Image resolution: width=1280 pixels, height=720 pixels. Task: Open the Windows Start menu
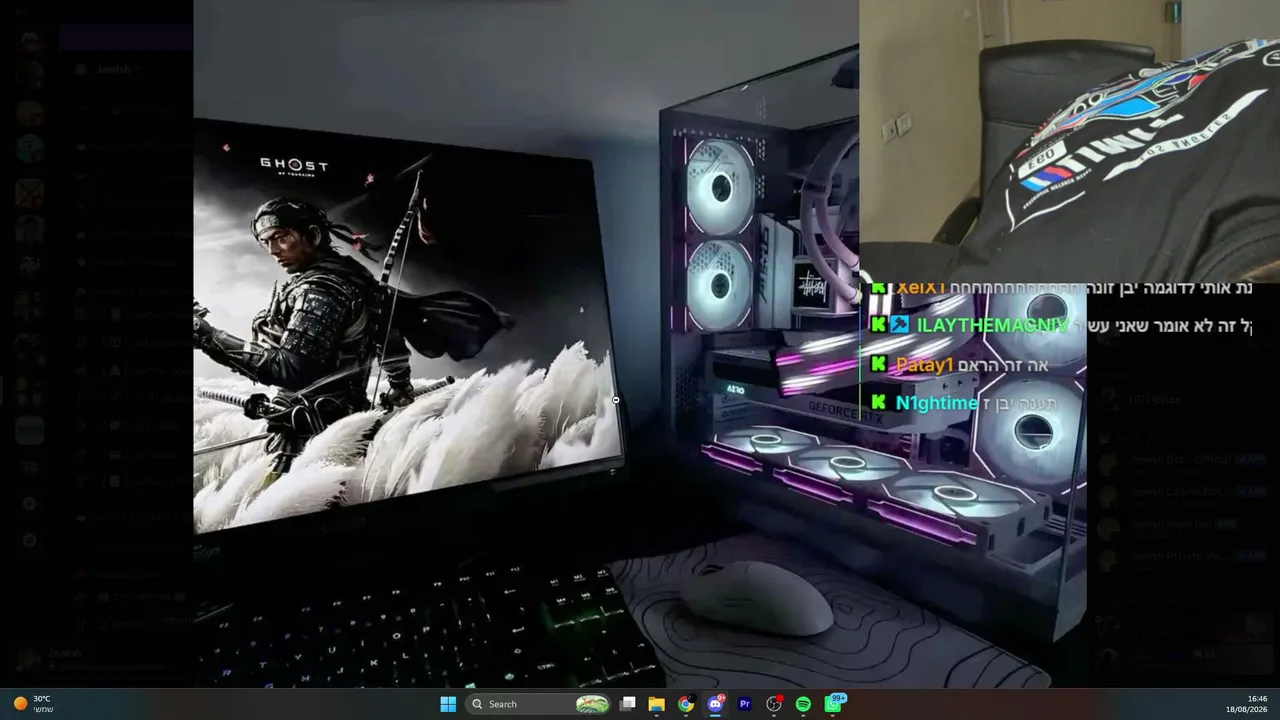[448, 704]
